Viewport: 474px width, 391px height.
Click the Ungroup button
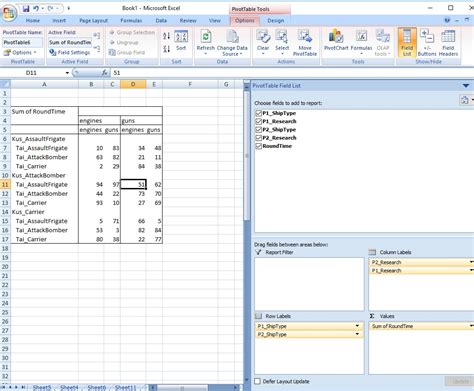point(124,42)
